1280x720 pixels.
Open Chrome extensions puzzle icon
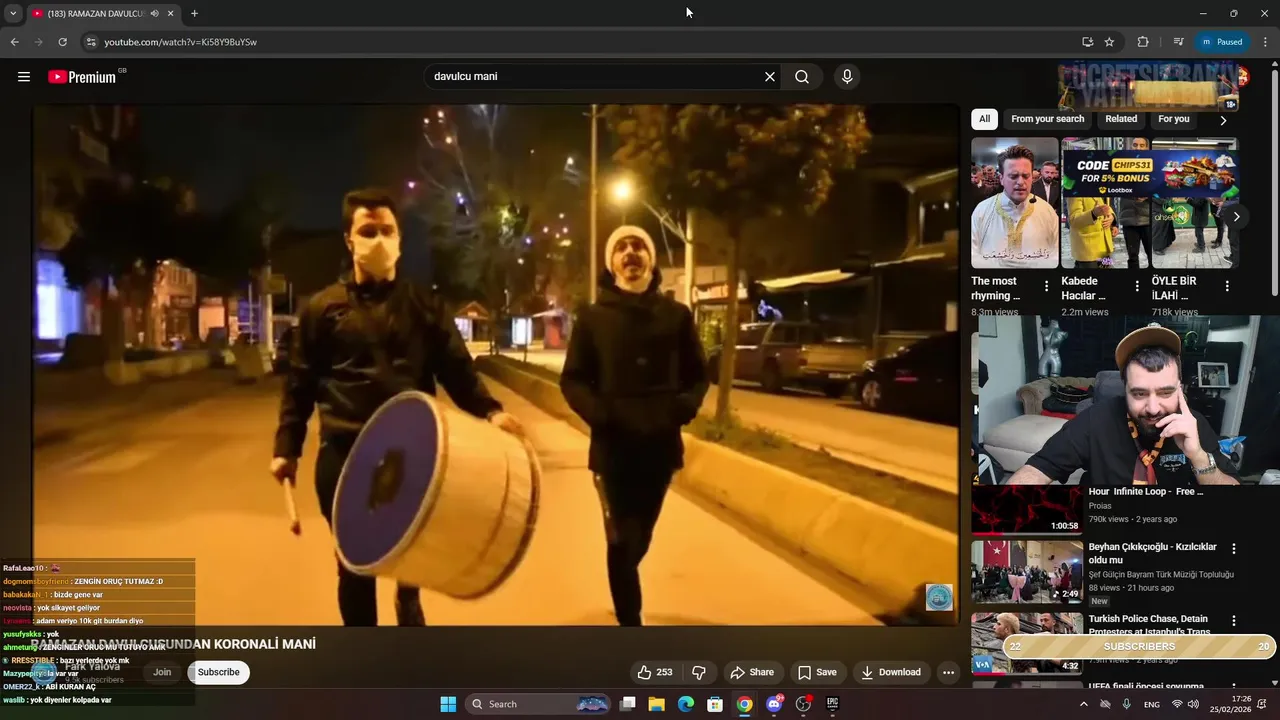(x=1143, y=42)
